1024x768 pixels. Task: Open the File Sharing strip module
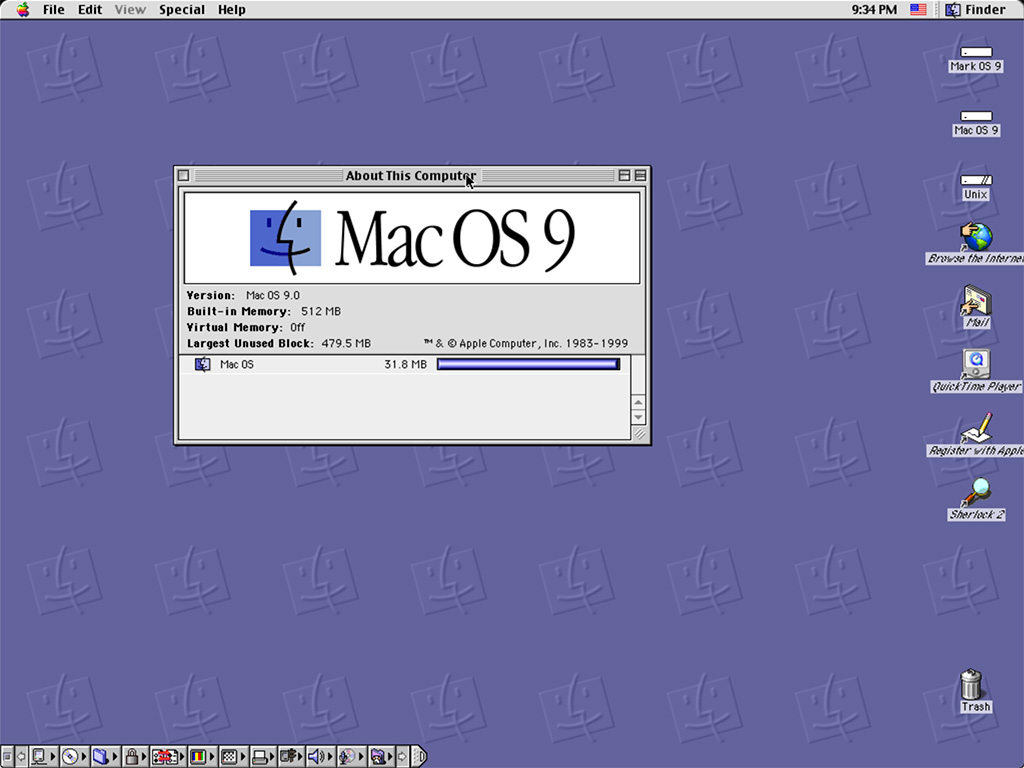point(104,757)
